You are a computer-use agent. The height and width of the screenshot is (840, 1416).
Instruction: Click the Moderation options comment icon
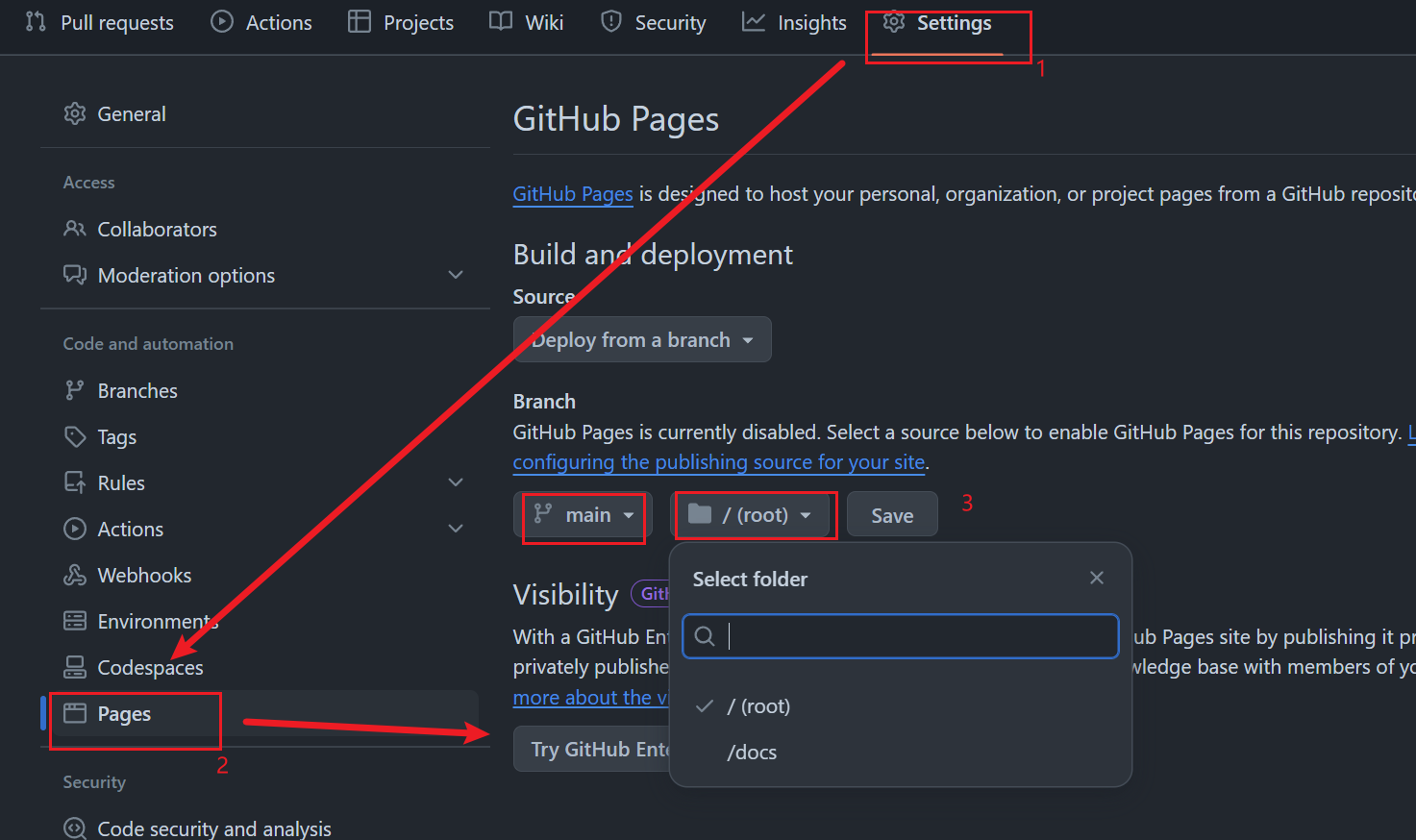tap(75, 275)
